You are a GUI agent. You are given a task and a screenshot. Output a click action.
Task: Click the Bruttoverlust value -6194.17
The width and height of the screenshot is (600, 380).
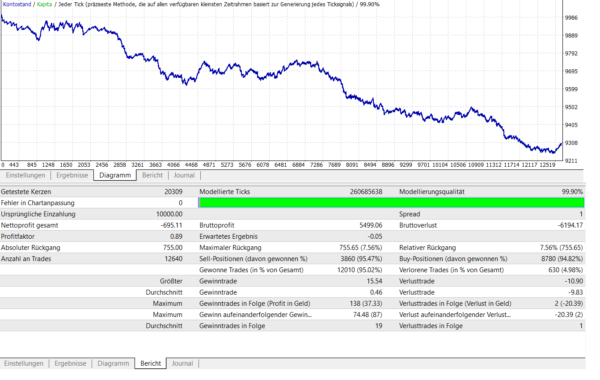point(570,225)
